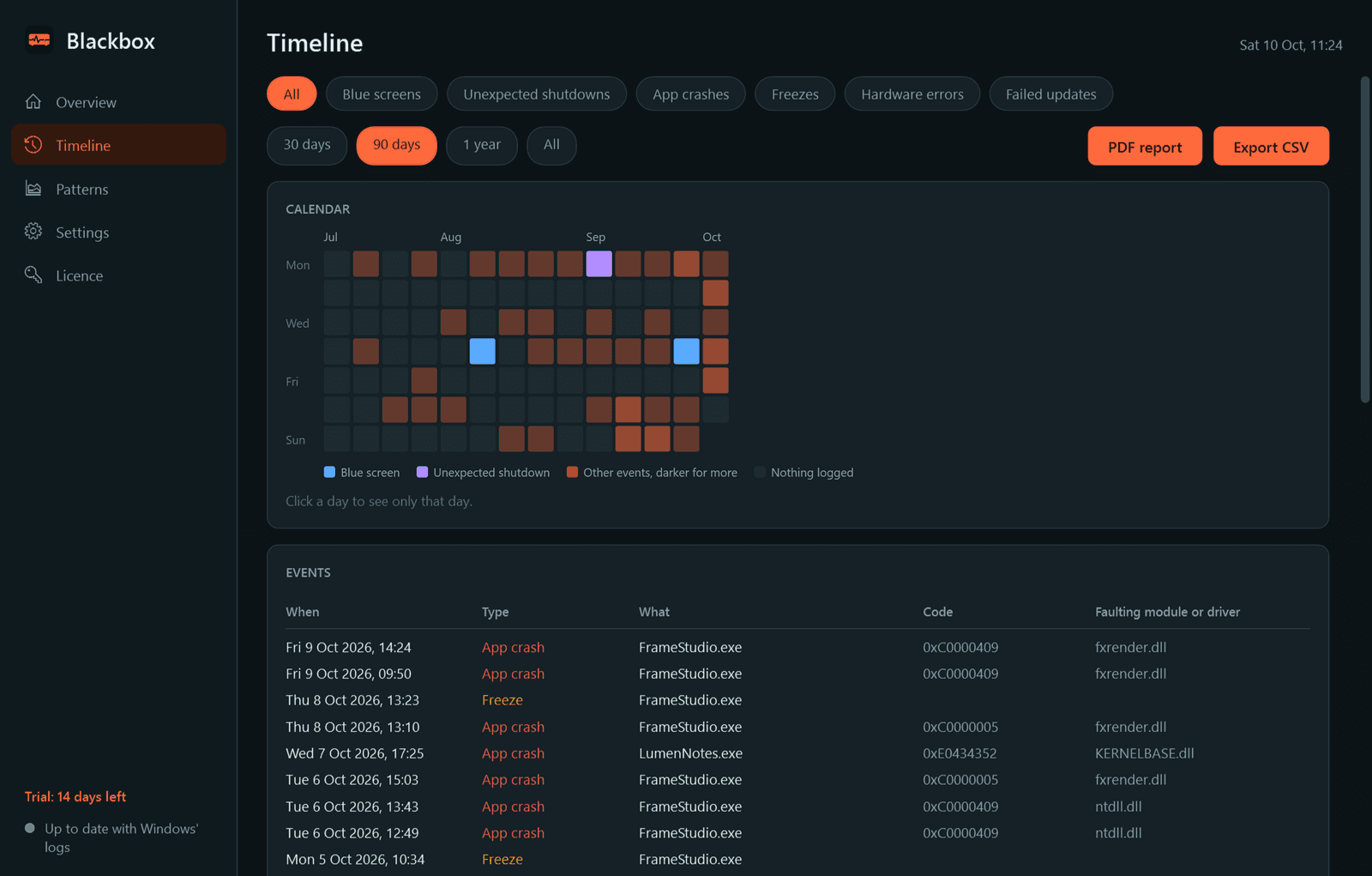Screen dimensions: 1372x876
Task: Click the Thu 8 Oct 13:23 Freeze label
Action: click(502, 700)
